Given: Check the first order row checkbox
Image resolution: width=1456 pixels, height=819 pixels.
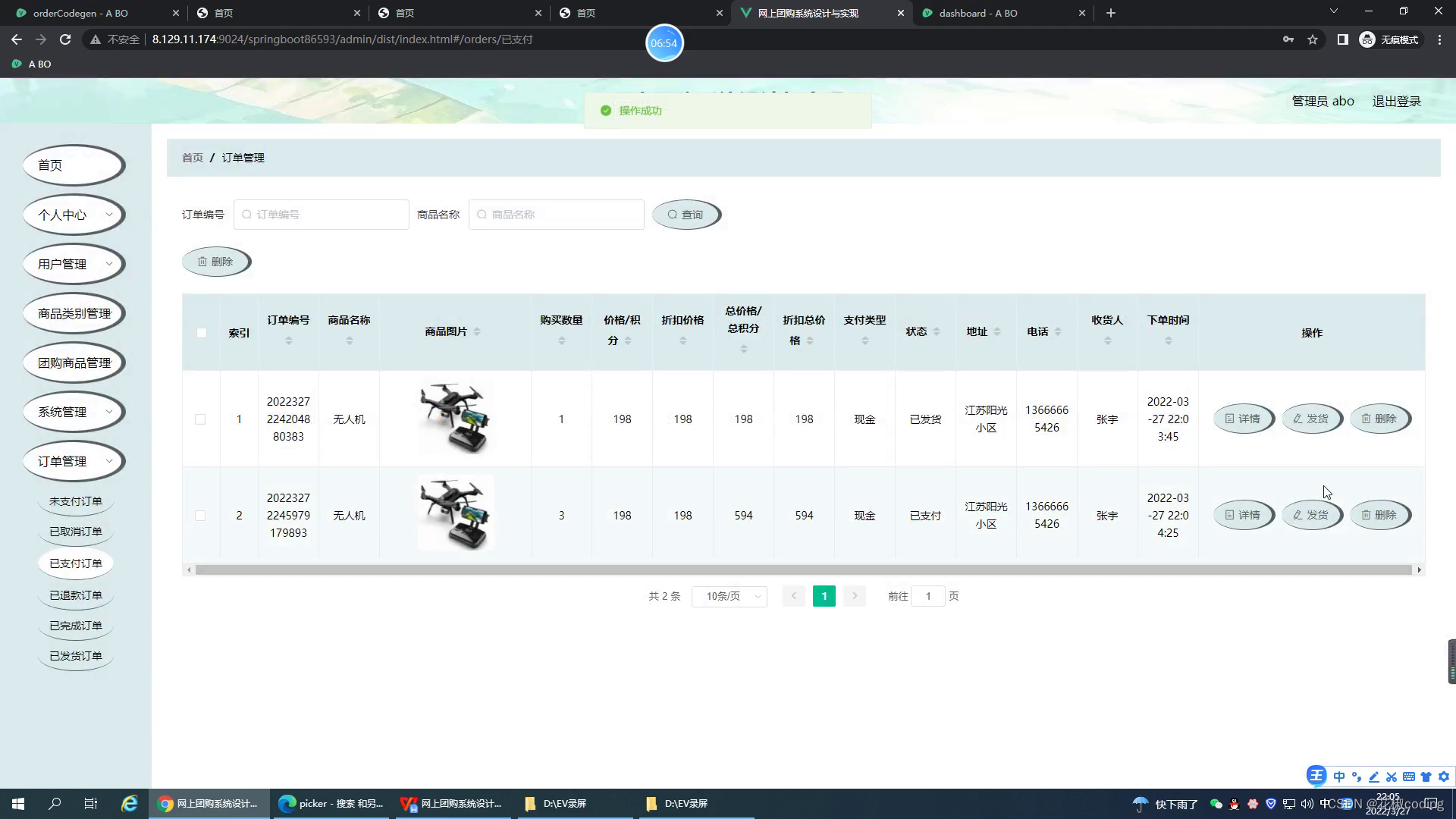Looking at the screenshot, I should tap(200, 419).
